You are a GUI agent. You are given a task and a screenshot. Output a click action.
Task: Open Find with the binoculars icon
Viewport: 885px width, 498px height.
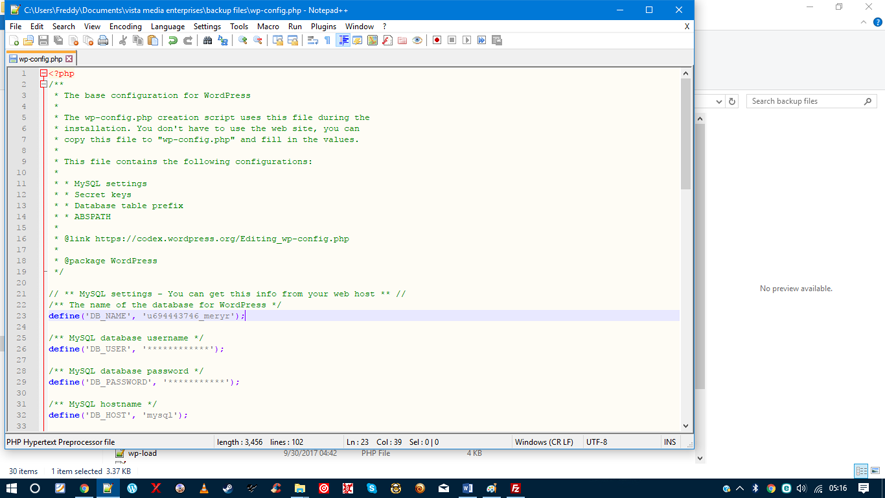[x=207, y=40]
